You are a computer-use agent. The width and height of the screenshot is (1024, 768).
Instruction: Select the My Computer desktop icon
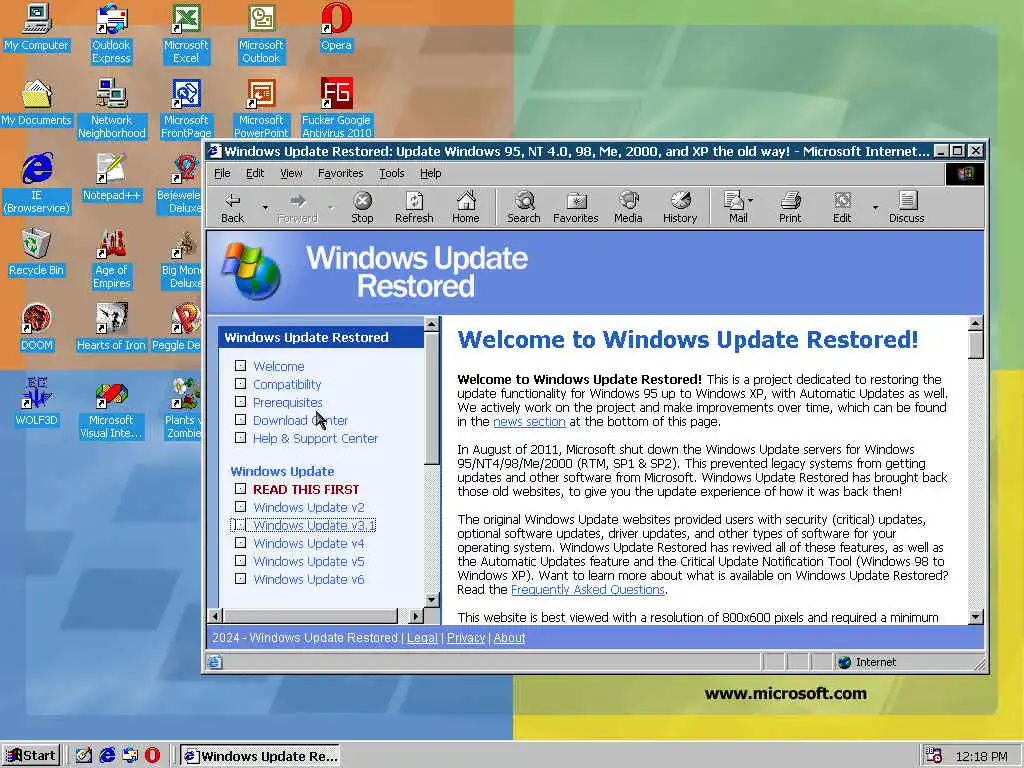pyautogui.click(x=36, y=27)
